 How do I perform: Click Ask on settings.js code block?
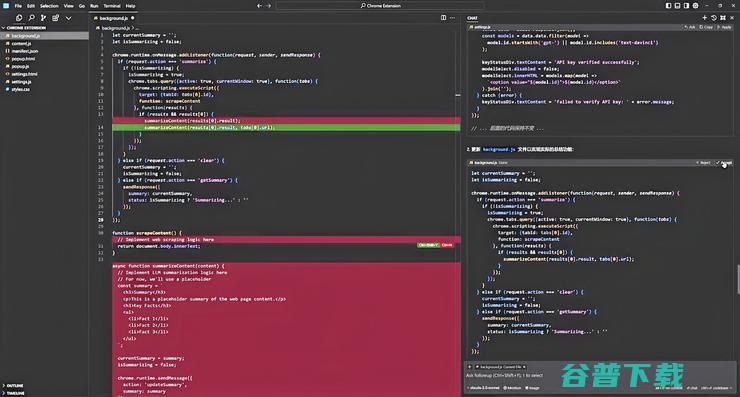(x=690, y=27)
